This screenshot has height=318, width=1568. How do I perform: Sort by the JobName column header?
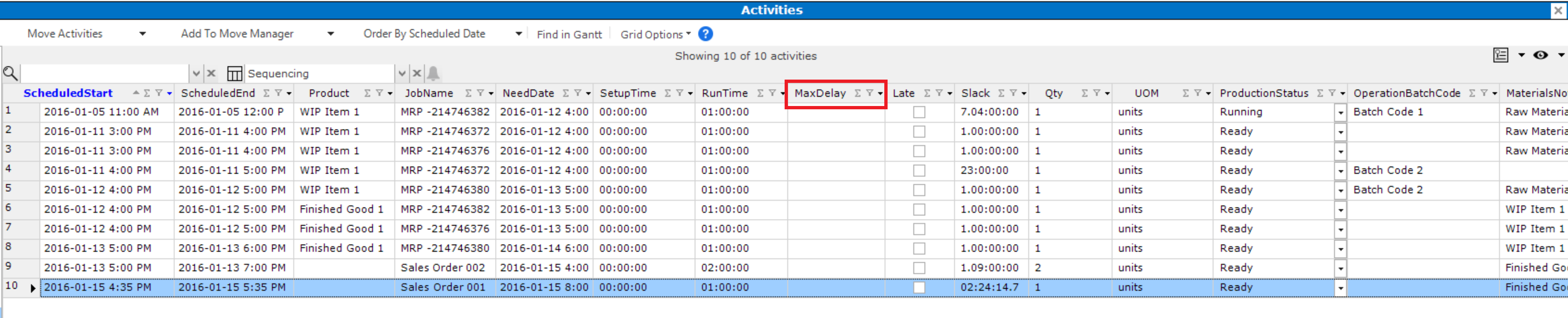(x=429, y=93)
